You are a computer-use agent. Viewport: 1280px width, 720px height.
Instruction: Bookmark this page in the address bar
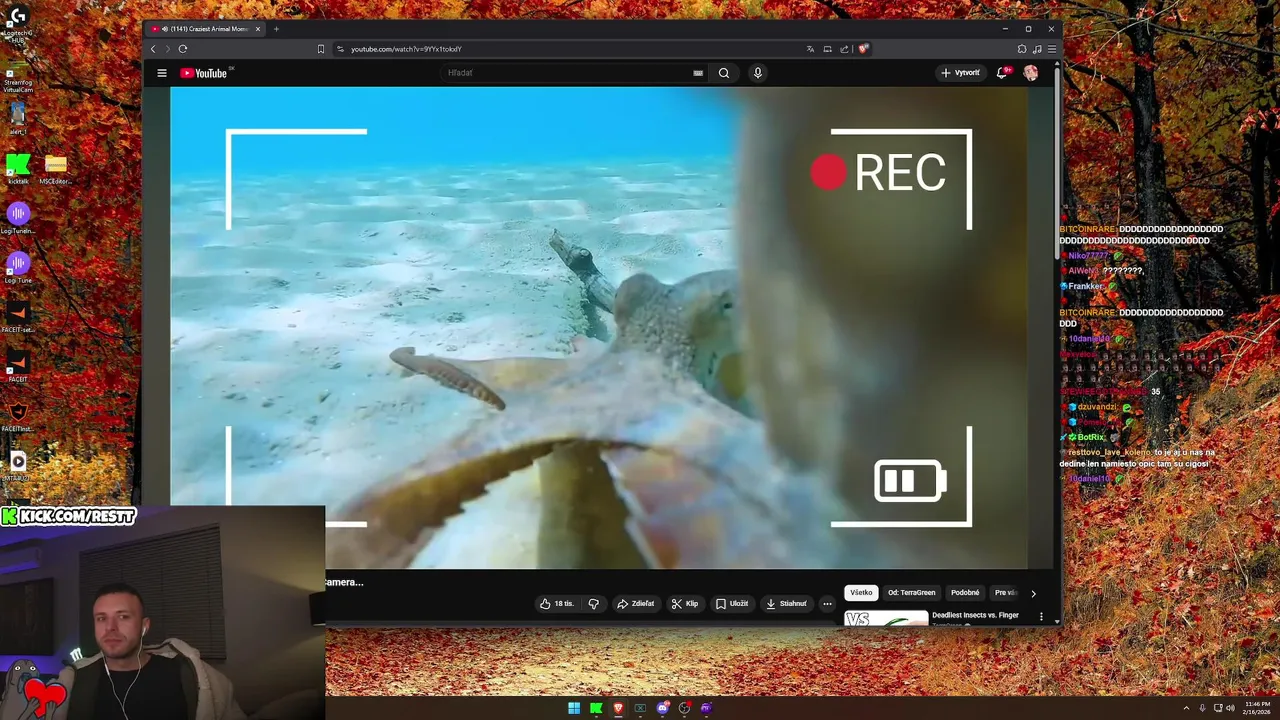pyautogui.click(x=321, y=49)
